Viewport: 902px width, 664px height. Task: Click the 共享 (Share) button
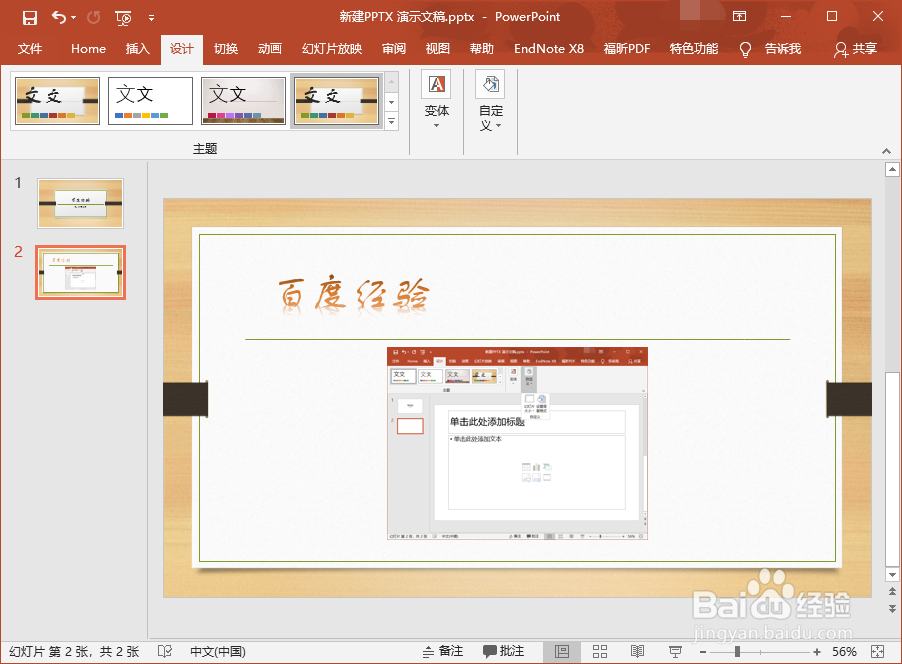point(857,48)
